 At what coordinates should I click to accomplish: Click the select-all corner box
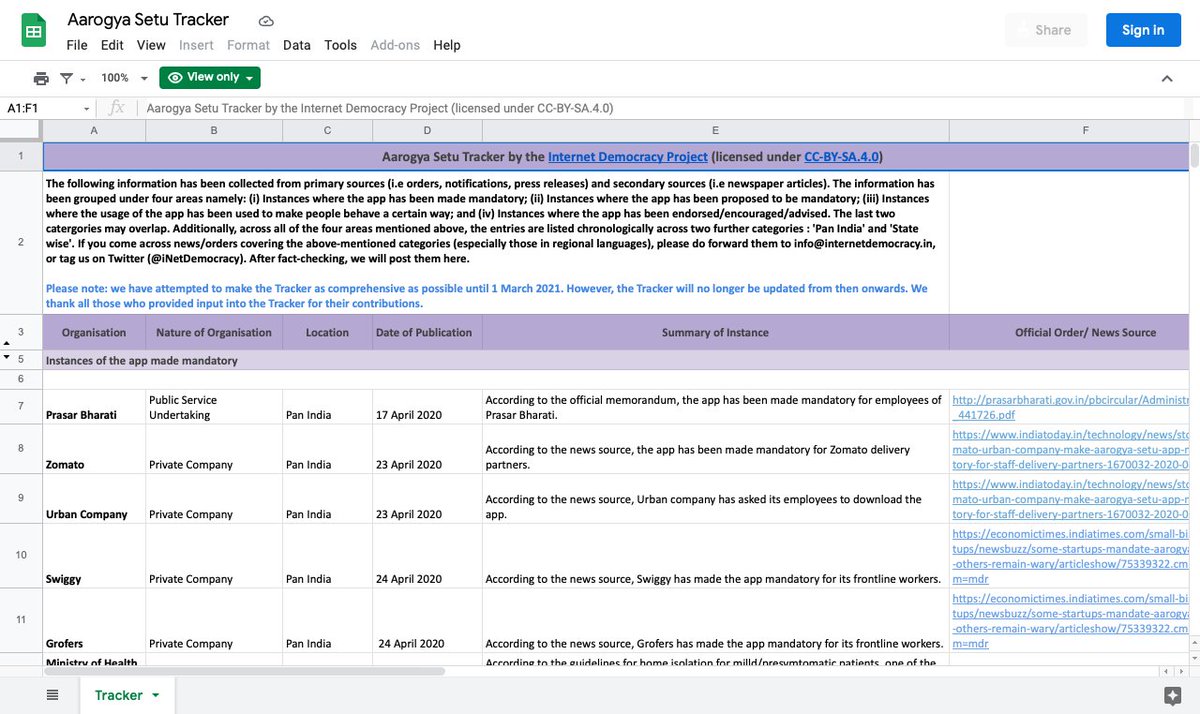pyautogui.click(x=21, y=130)
